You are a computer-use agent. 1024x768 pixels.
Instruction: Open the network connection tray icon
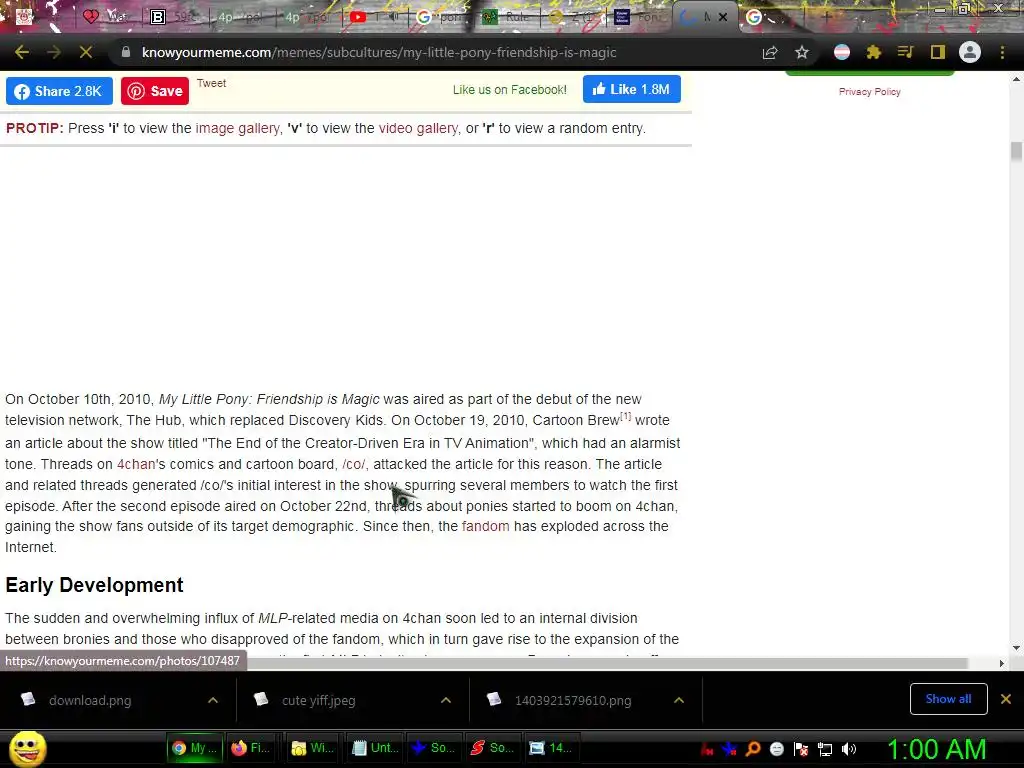[825, 749]
